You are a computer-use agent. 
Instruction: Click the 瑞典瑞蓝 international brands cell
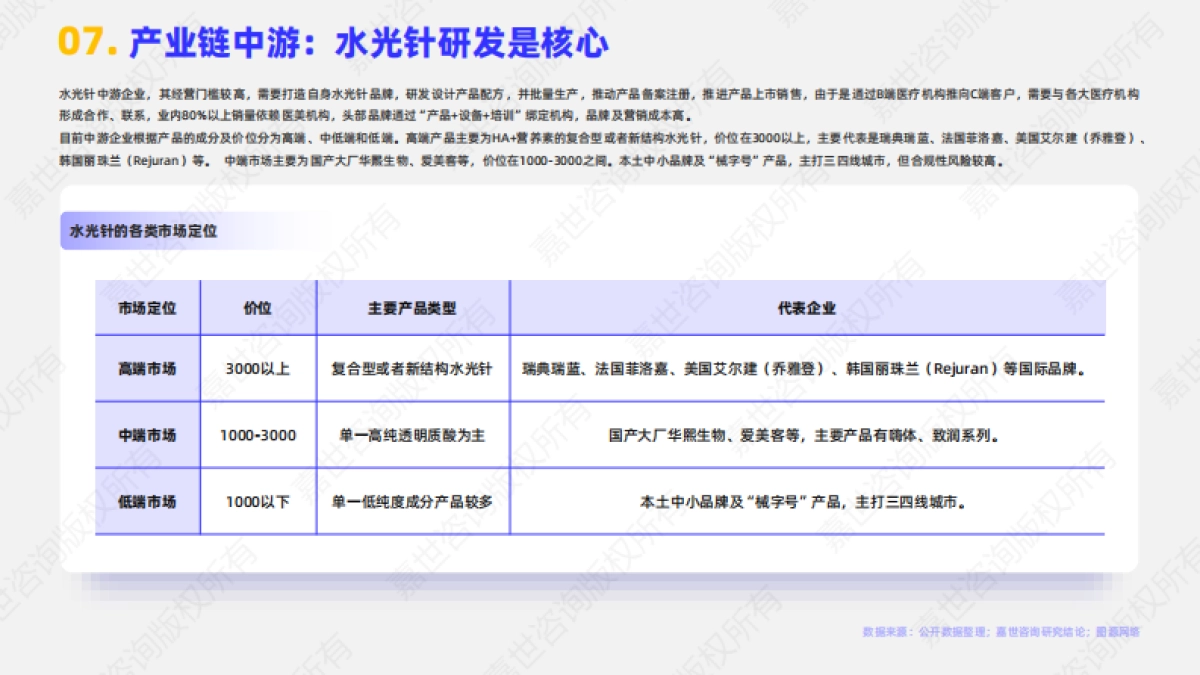coord(810,368)
